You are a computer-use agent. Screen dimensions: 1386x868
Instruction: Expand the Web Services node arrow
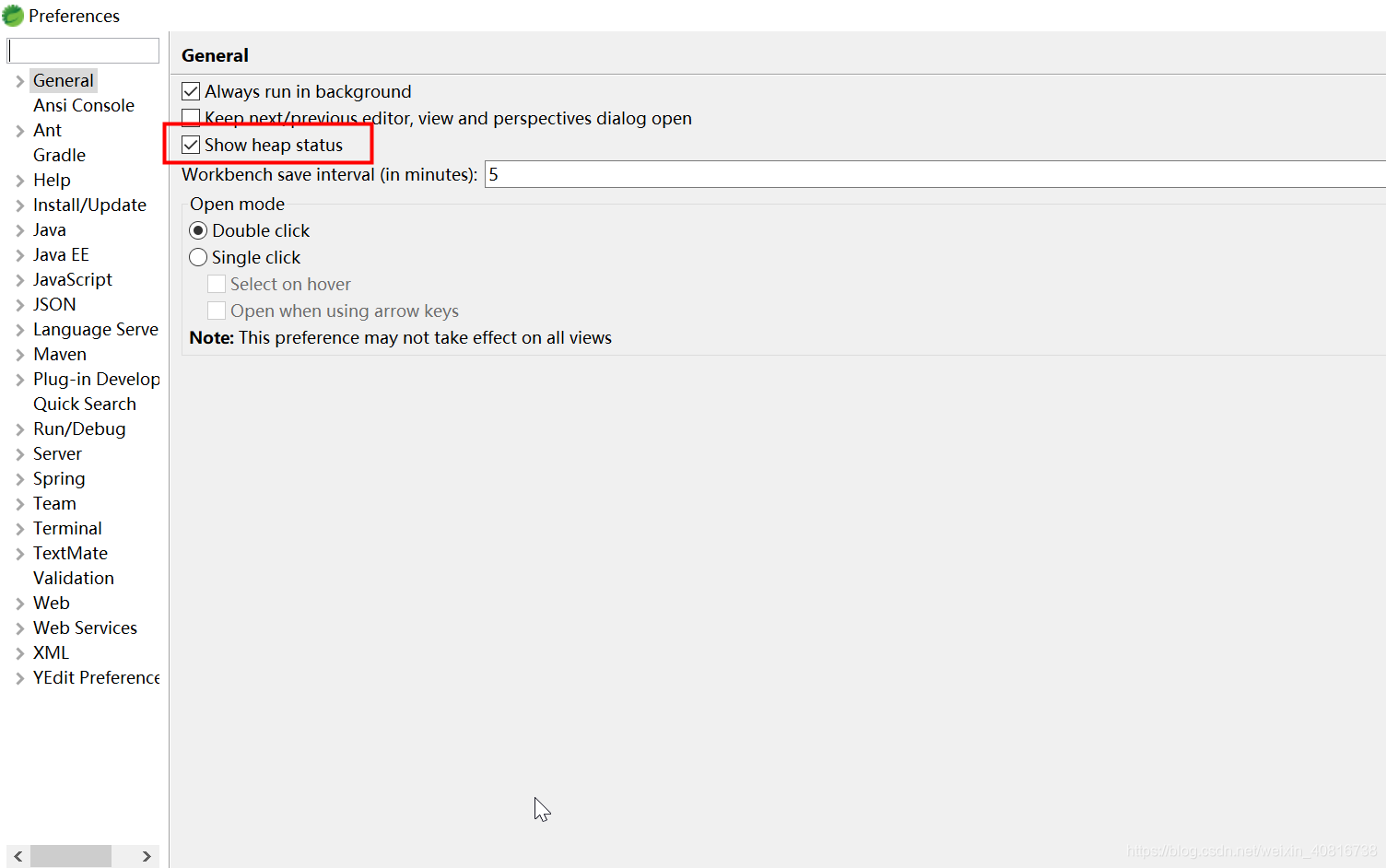(19, 628)
